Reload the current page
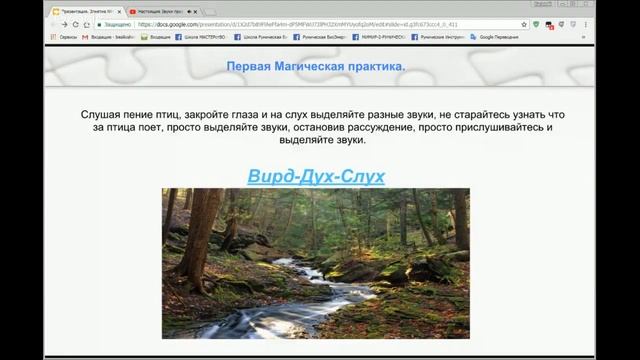This screenshot has width=640, height=360. click(76, 24)
